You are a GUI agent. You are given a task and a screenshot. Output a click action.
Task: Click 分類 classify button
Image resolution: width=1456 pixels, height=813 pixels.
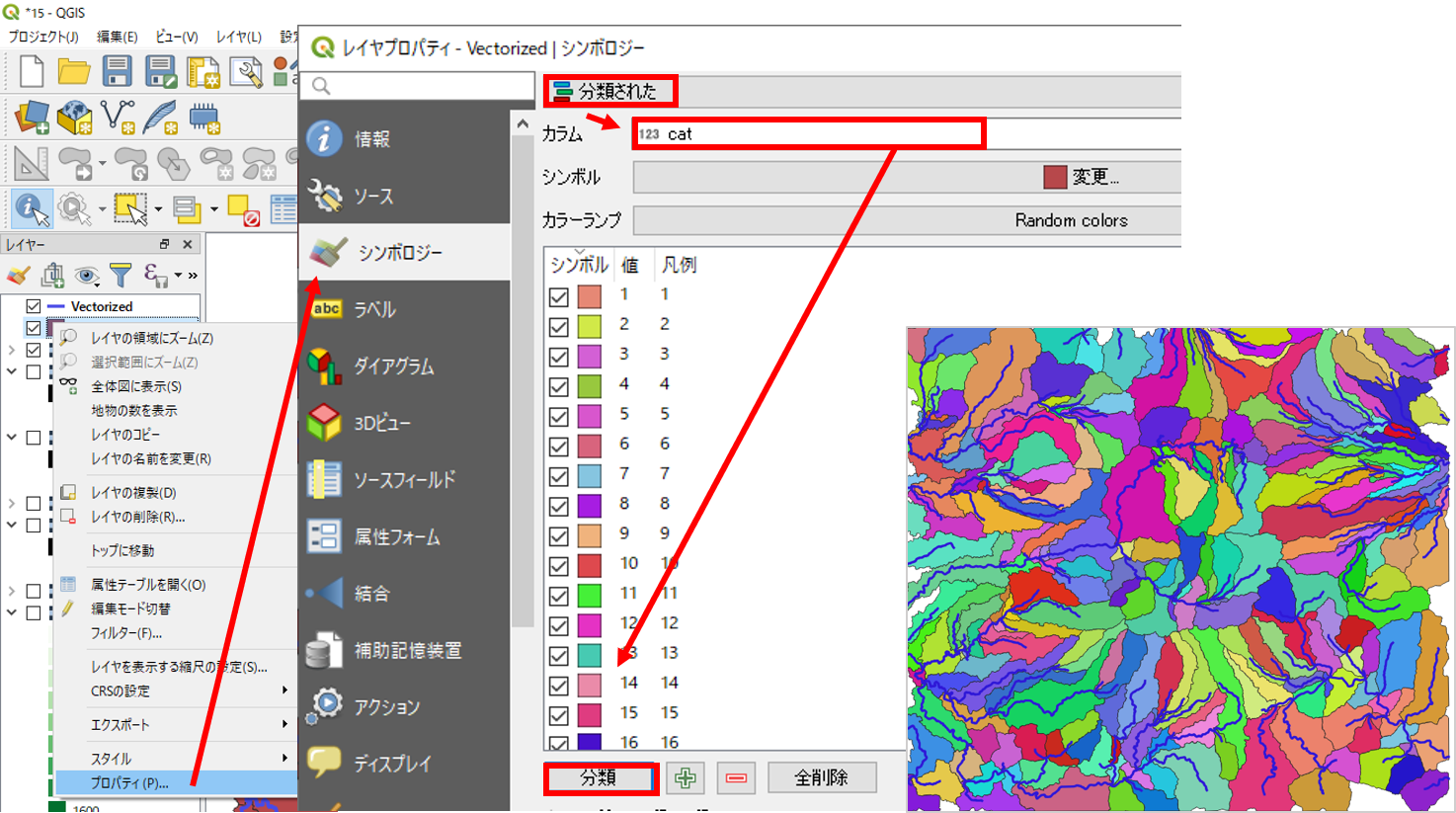point(601,778)
